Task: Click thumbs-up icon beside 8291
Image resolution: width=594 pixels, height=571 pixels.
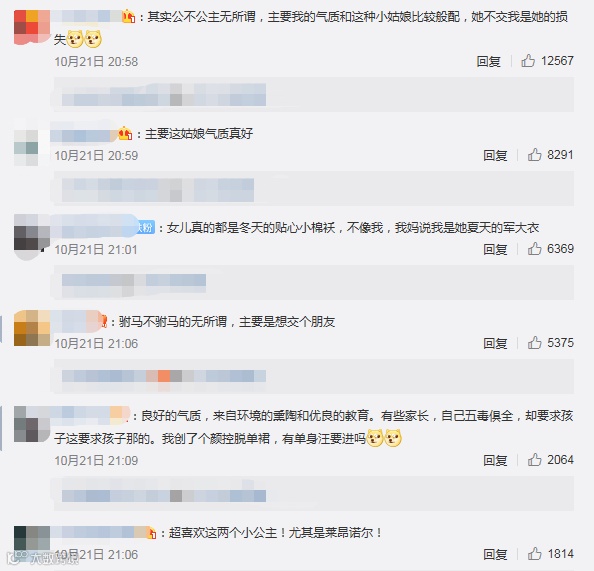Action: [534, 155]
